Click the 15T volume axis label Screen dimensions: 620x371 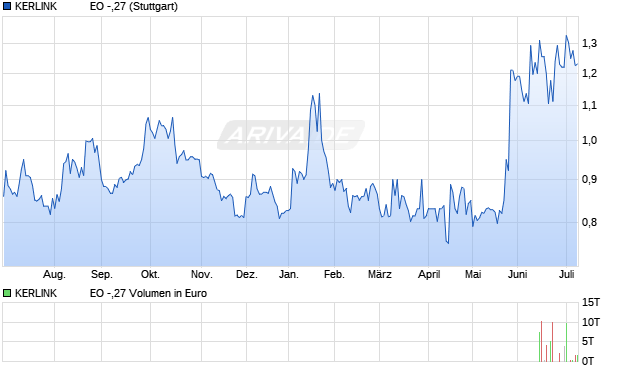pyautogui.click(x=591, y=303)
